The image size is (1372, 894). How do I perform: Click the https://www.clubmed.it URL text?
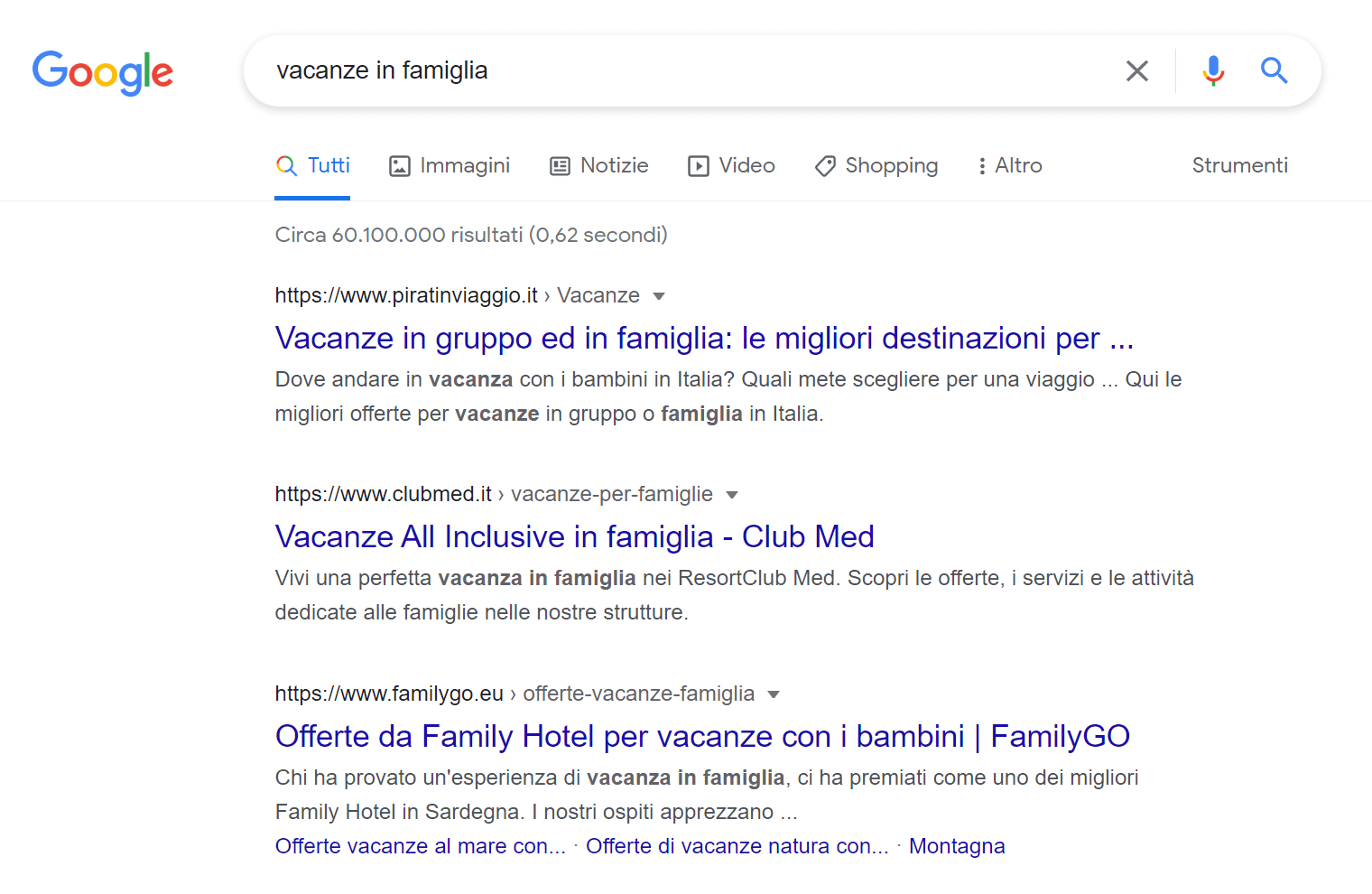383,495
